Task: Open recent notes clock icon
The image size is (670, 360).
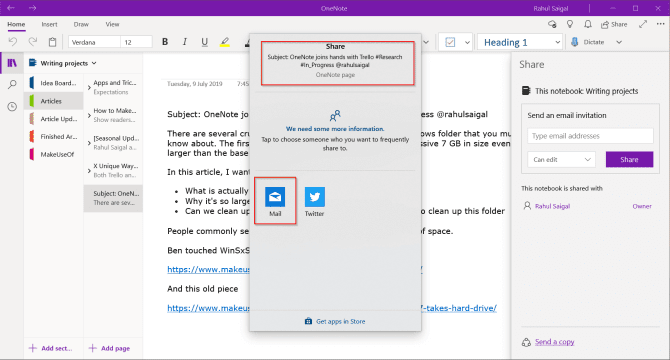Action: [12, 106]
